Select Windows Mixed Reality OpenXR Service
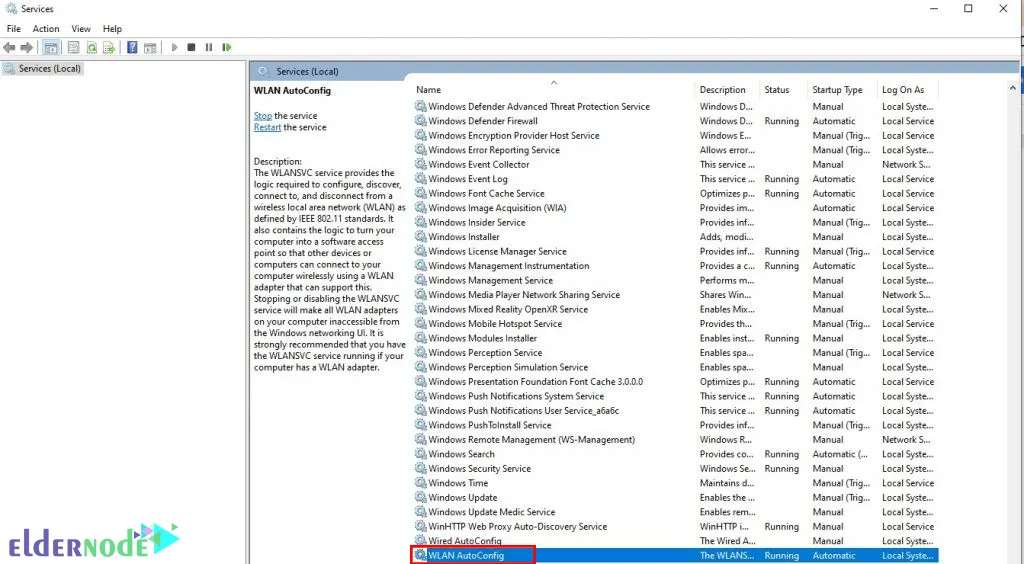 tap(675, 309)
